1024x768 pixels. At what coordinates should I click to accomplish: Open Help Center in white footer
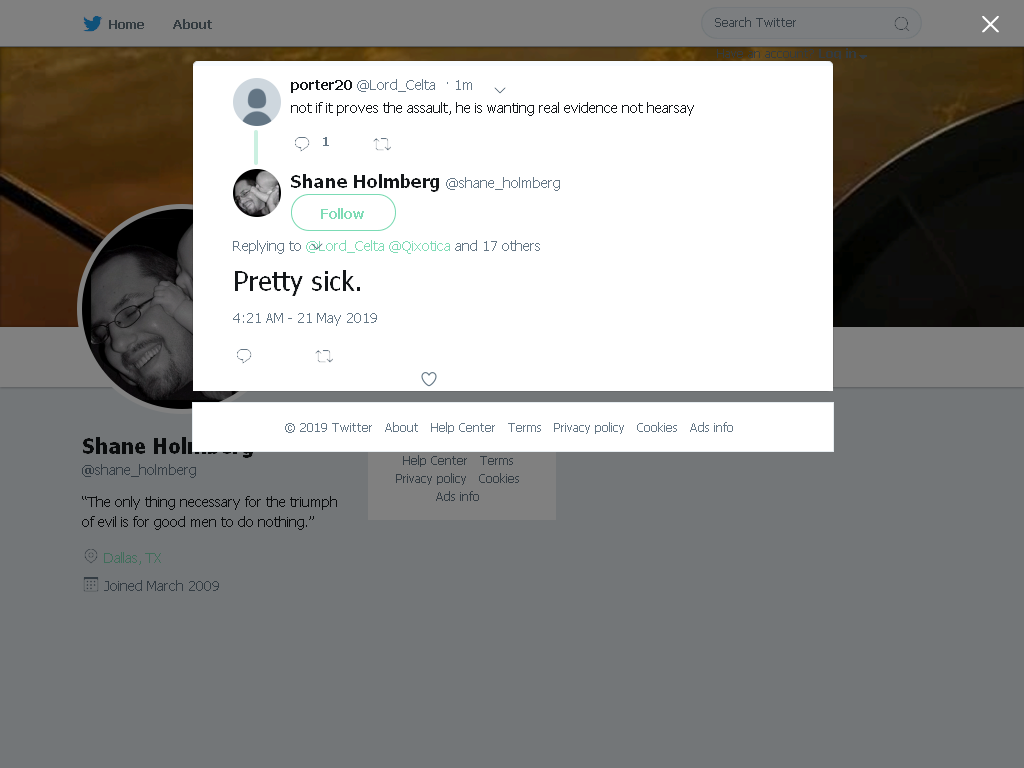pyautogui.click(x=462, y=428)
